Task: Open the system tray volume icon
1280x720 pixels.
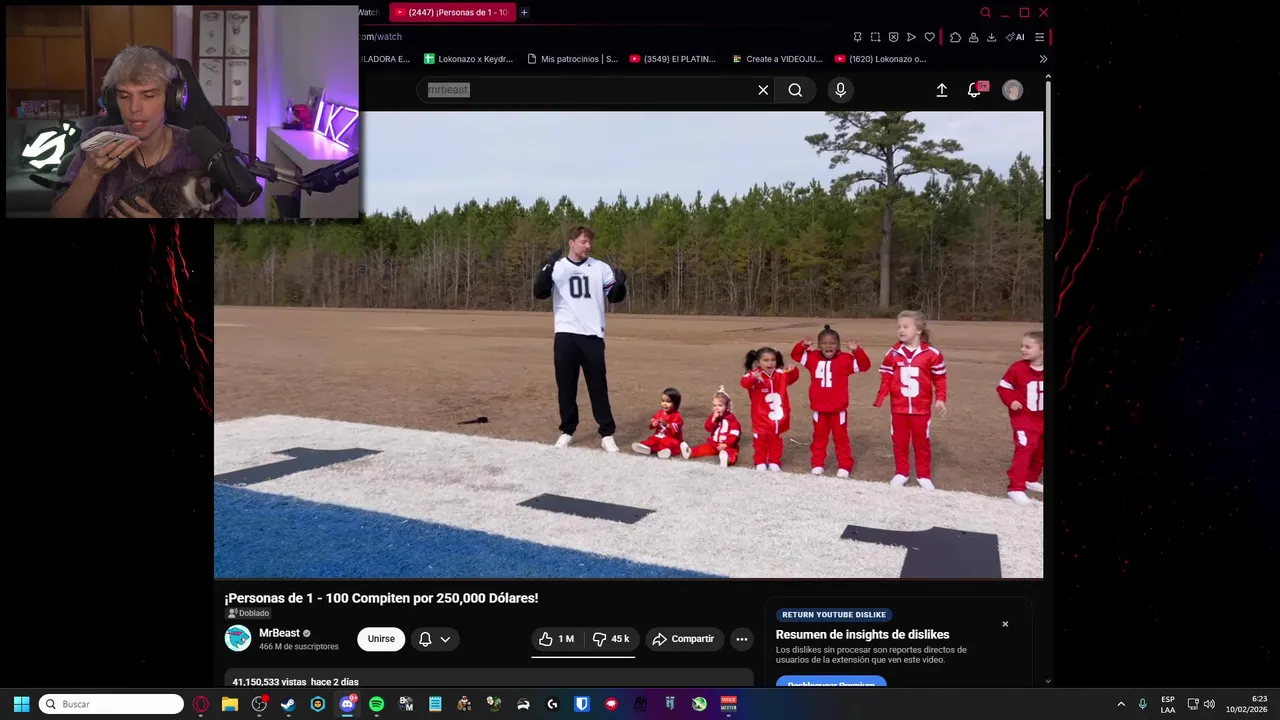Action: point(1209,704)
